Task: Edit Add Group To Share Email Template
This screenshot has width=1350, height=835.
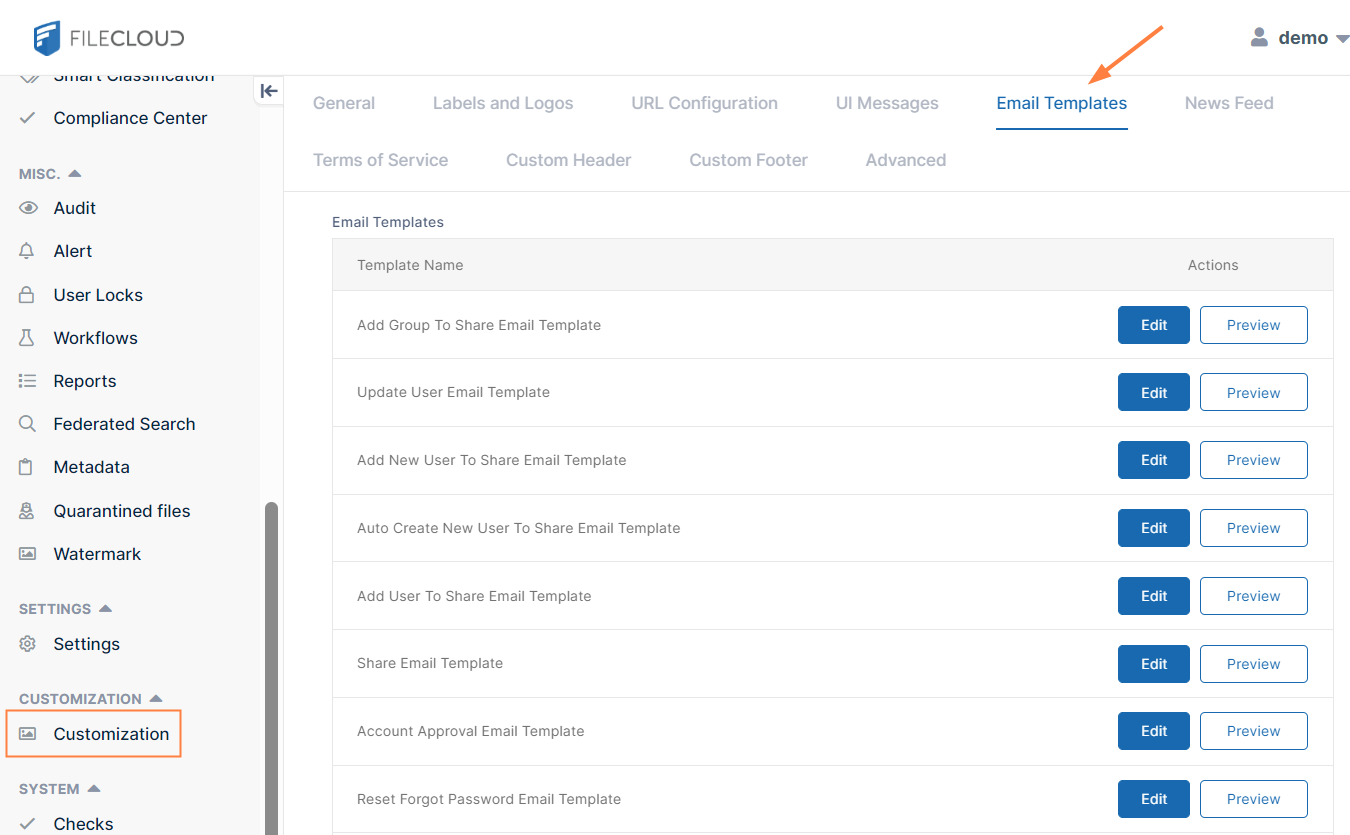Action: [x=1153, y=325]
